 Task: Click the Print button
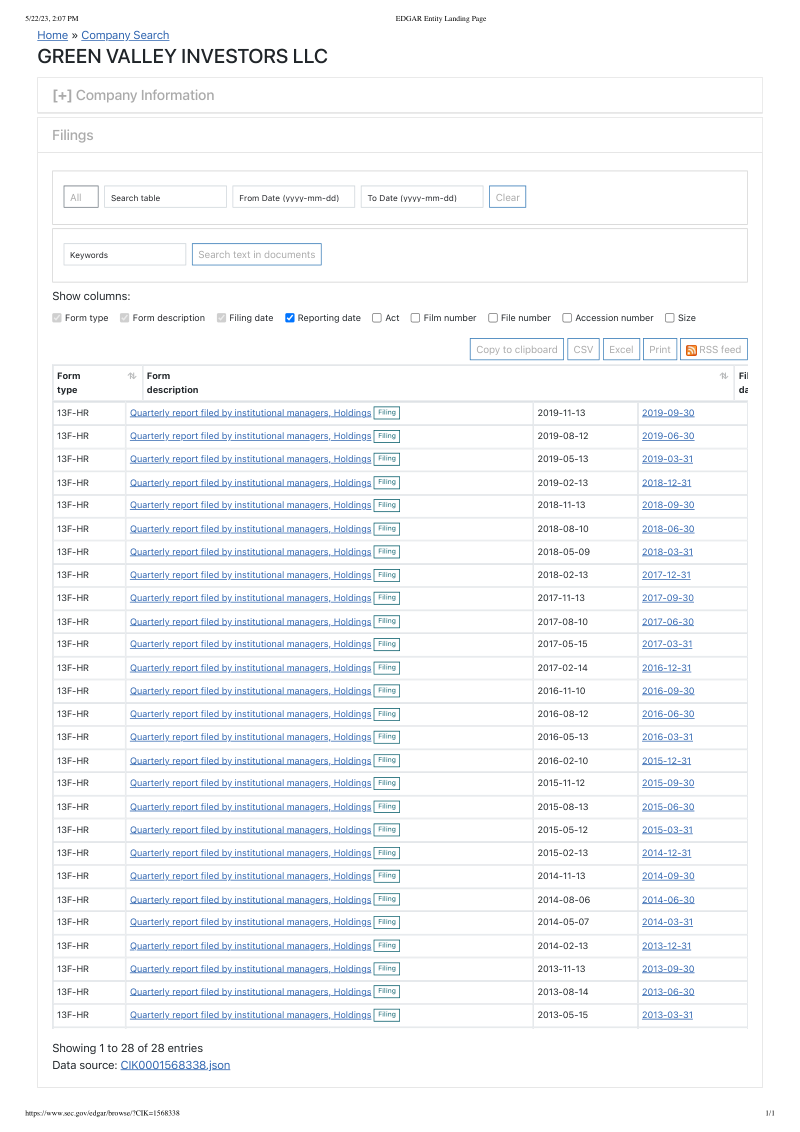pyautogui.click(x=660, y=349)
